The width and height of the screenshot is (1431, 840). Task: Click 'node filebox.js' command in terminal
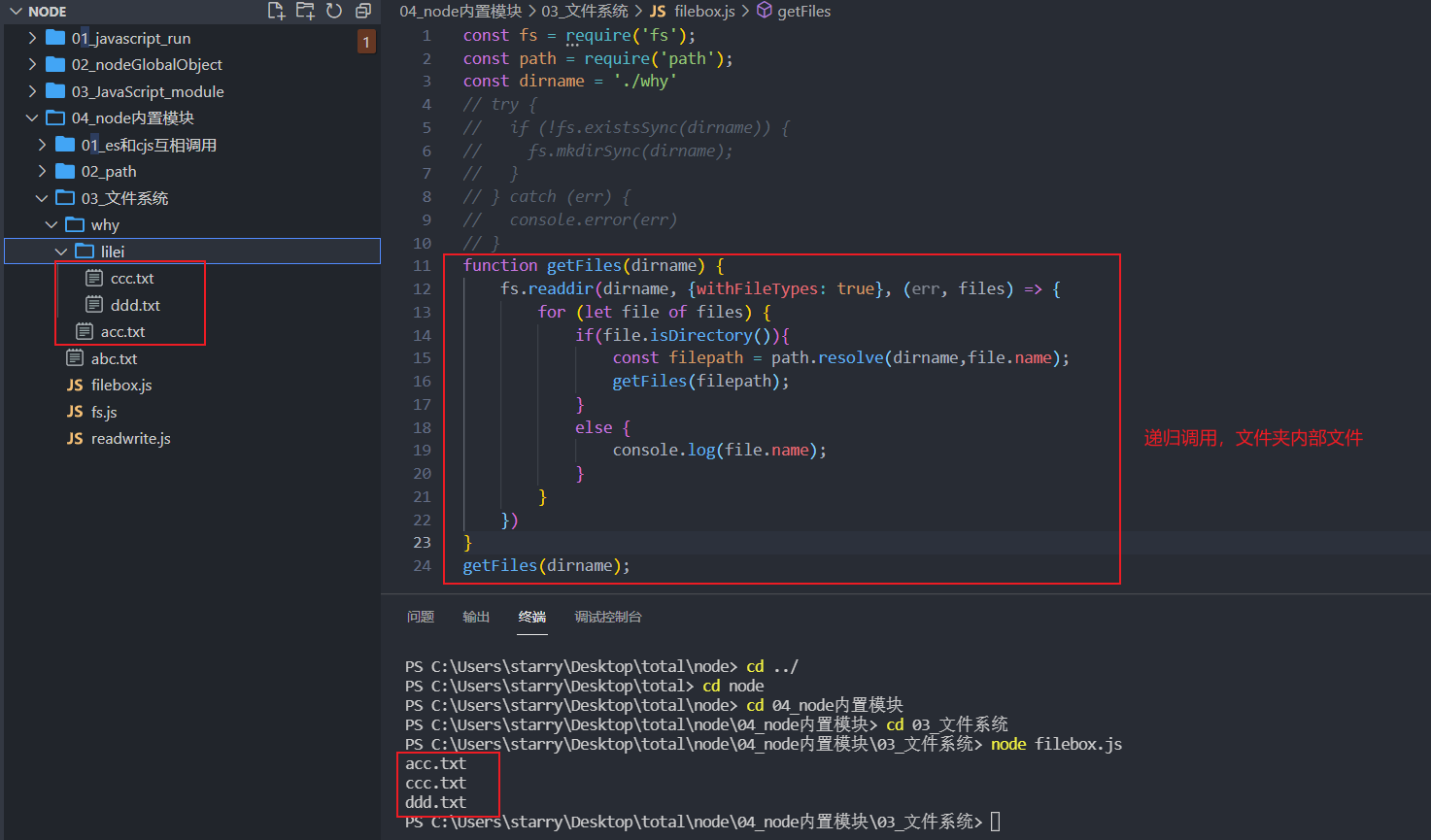tap(1056, 745)
